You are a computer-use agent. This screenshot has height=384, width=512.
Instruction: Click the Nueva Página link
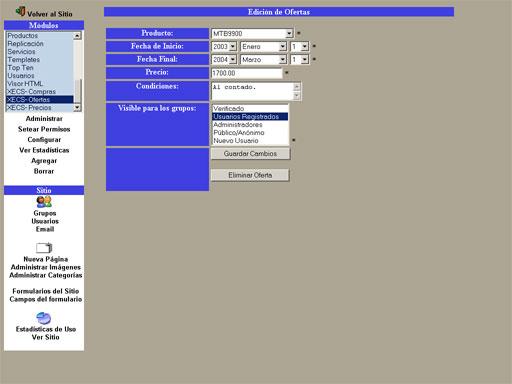click(46, 259)
